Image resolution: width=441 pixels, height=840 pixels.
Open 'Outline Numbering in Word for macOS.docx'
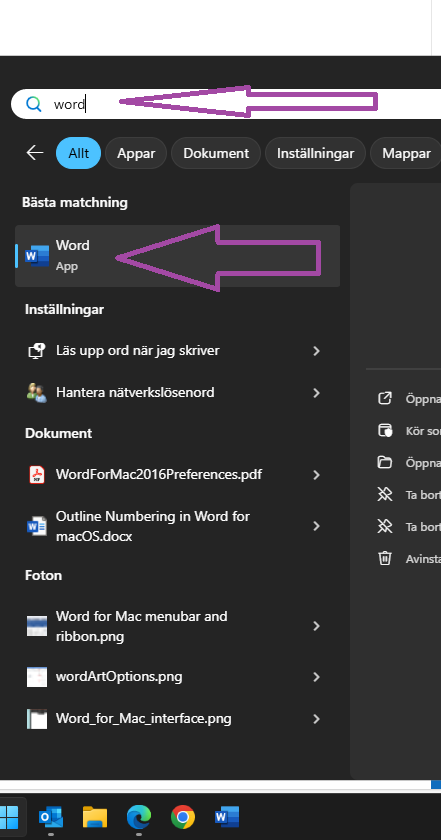(x=177, y=526)
